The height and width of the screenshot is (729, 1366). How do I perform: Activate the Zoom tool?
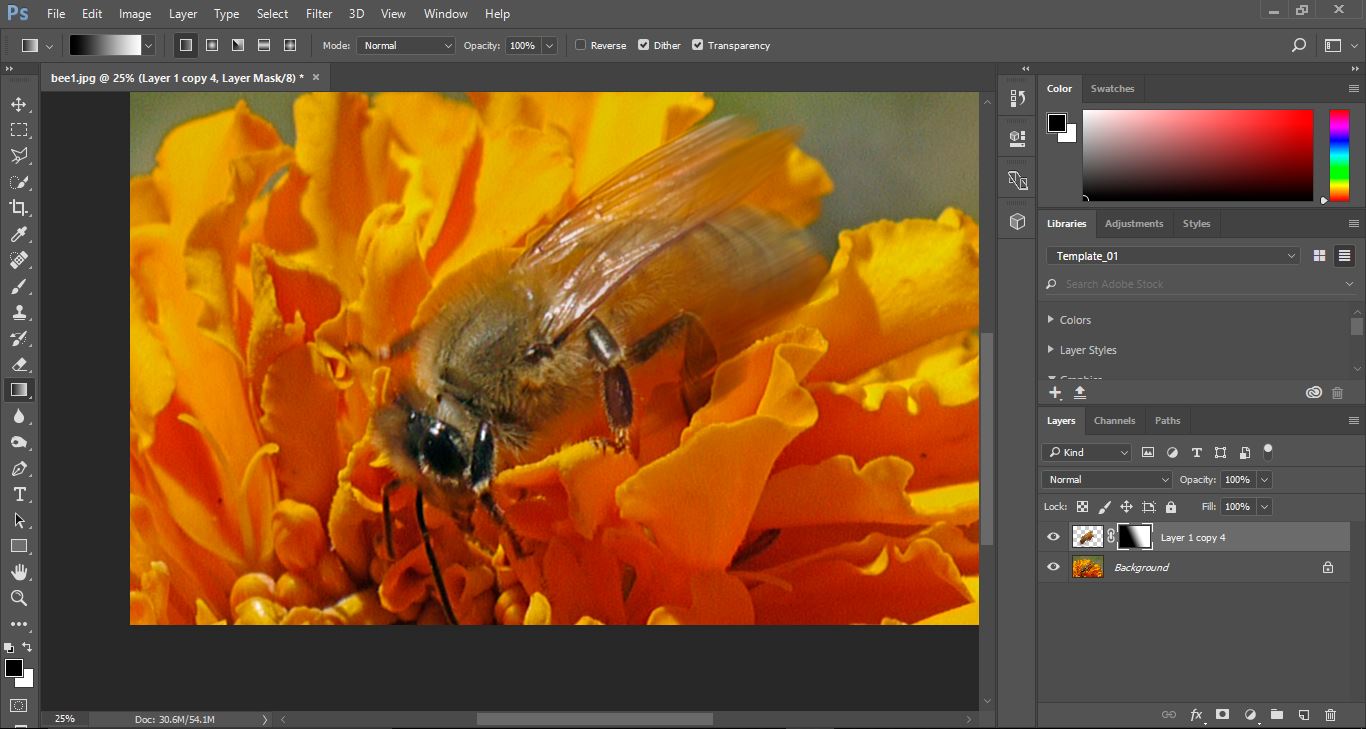coord(19,598)
